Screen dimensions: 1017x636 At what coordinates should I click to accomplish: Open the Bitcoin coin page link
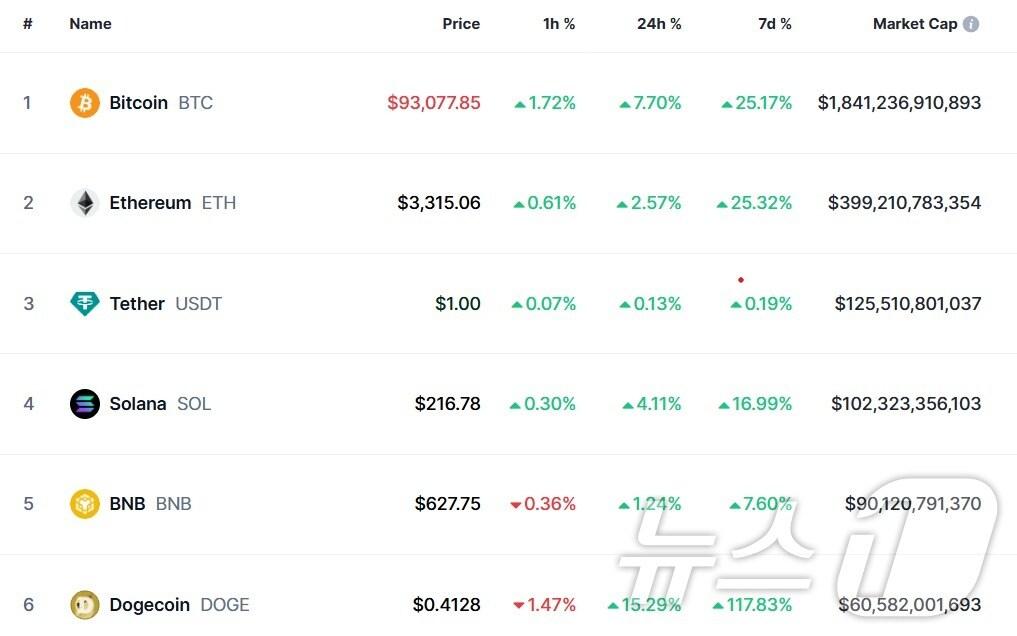[x=138, y=103]
